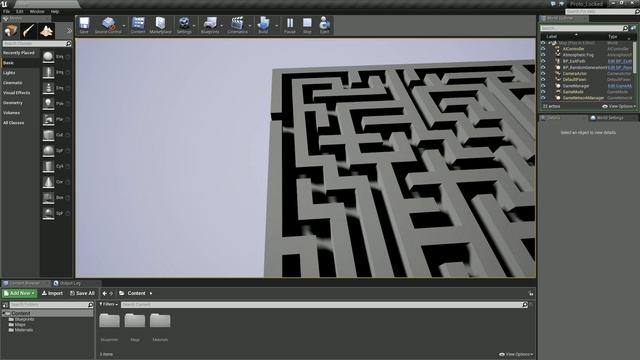Stop the play session
Screen dimensions: 640x360
coord(307,25)
